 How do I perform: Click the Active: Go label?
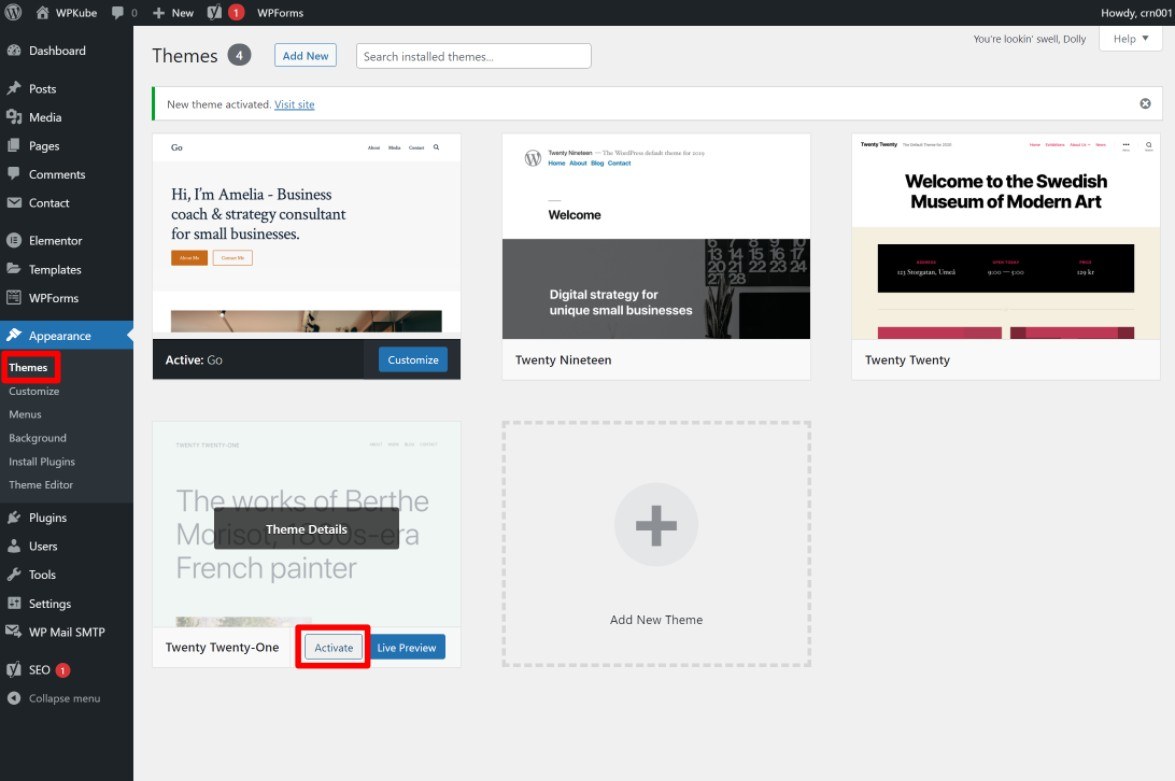click(193, 360)
